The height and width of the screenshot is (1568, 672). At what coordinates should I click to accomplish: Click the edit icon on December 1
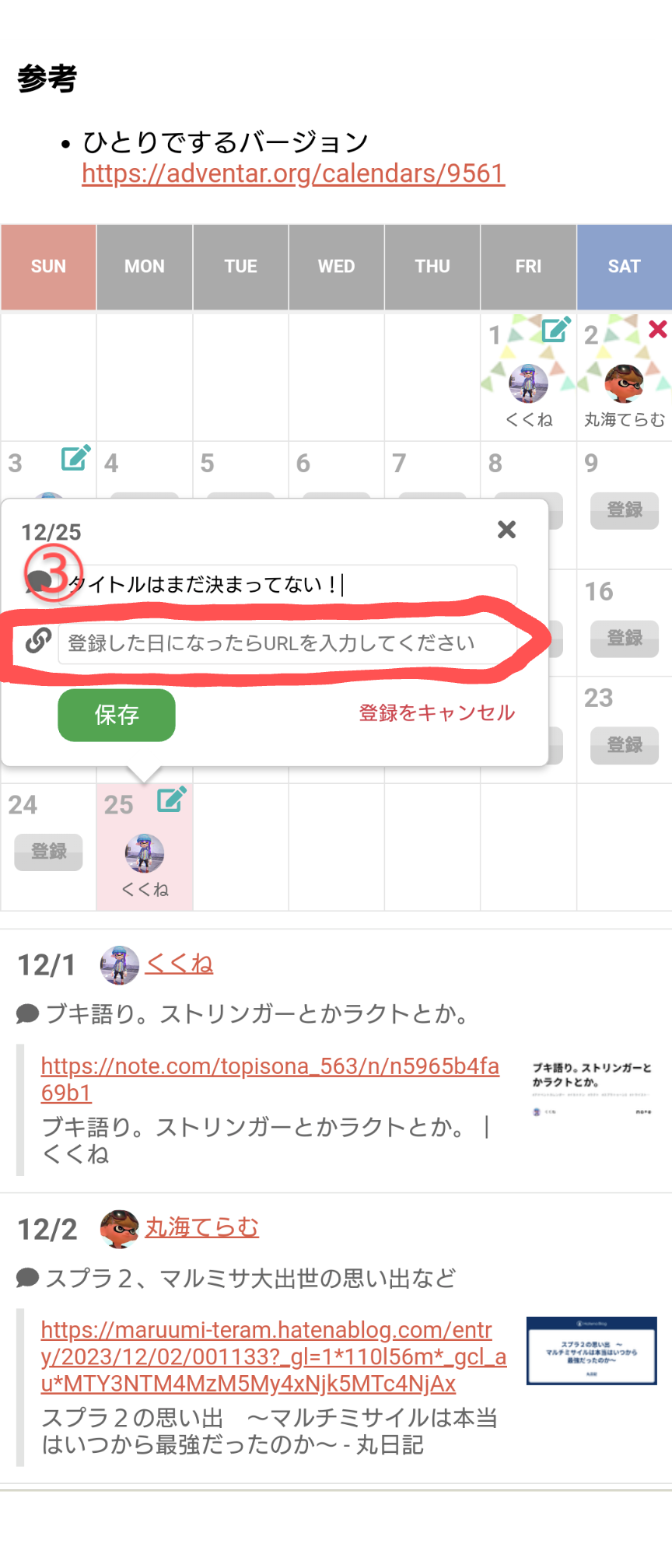click(556, 329)
